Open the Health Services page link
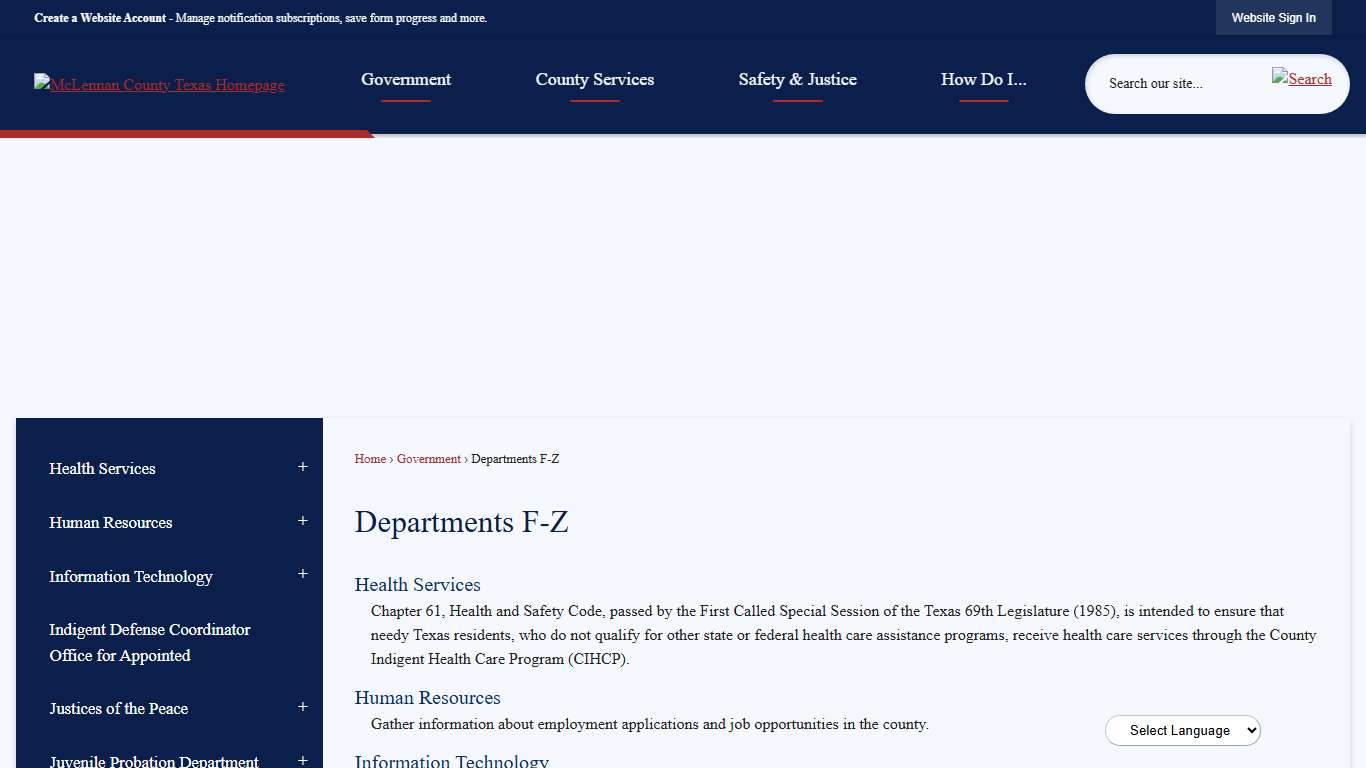Viewport: 1366px width, 768px height. tap(417, 585)
